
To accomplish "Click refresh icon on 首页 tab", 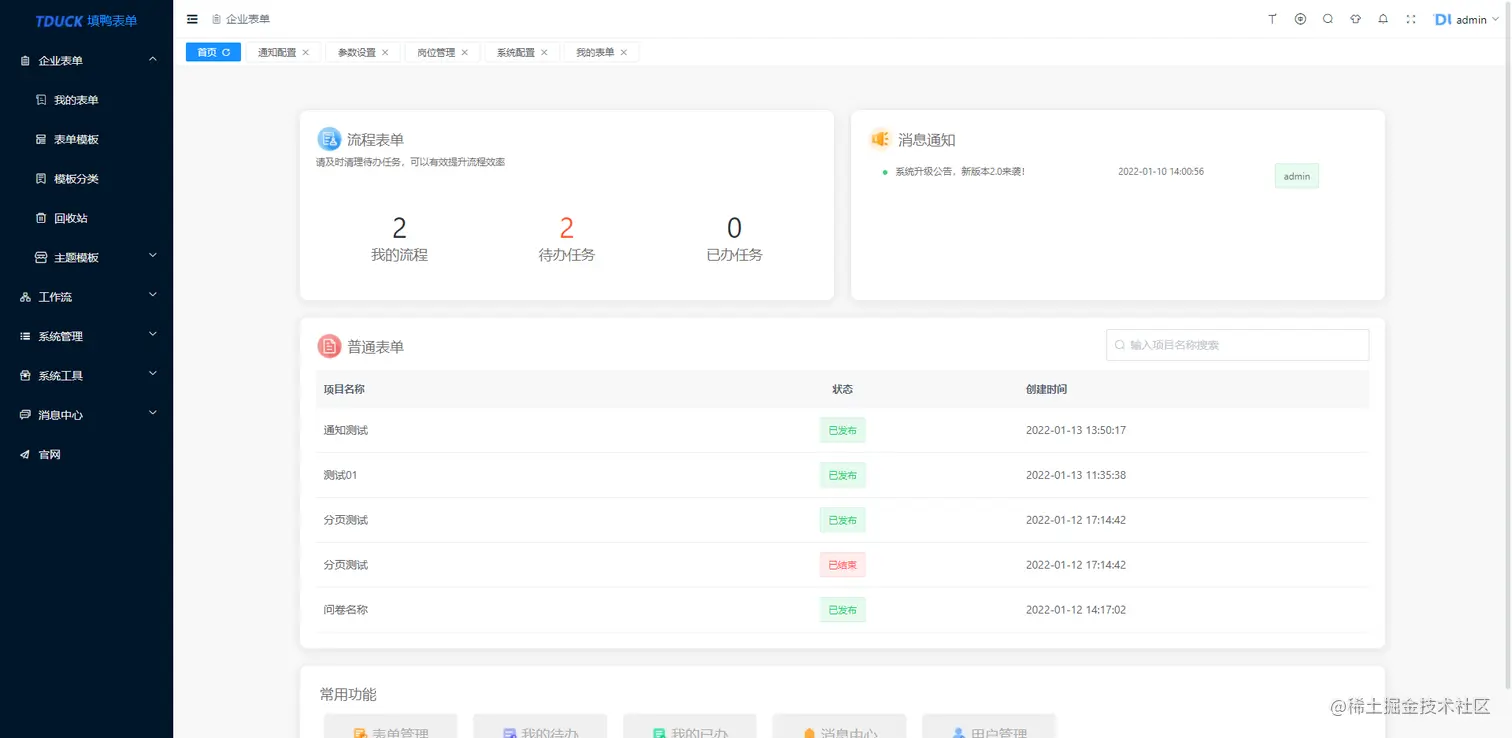I will [226, 52].
